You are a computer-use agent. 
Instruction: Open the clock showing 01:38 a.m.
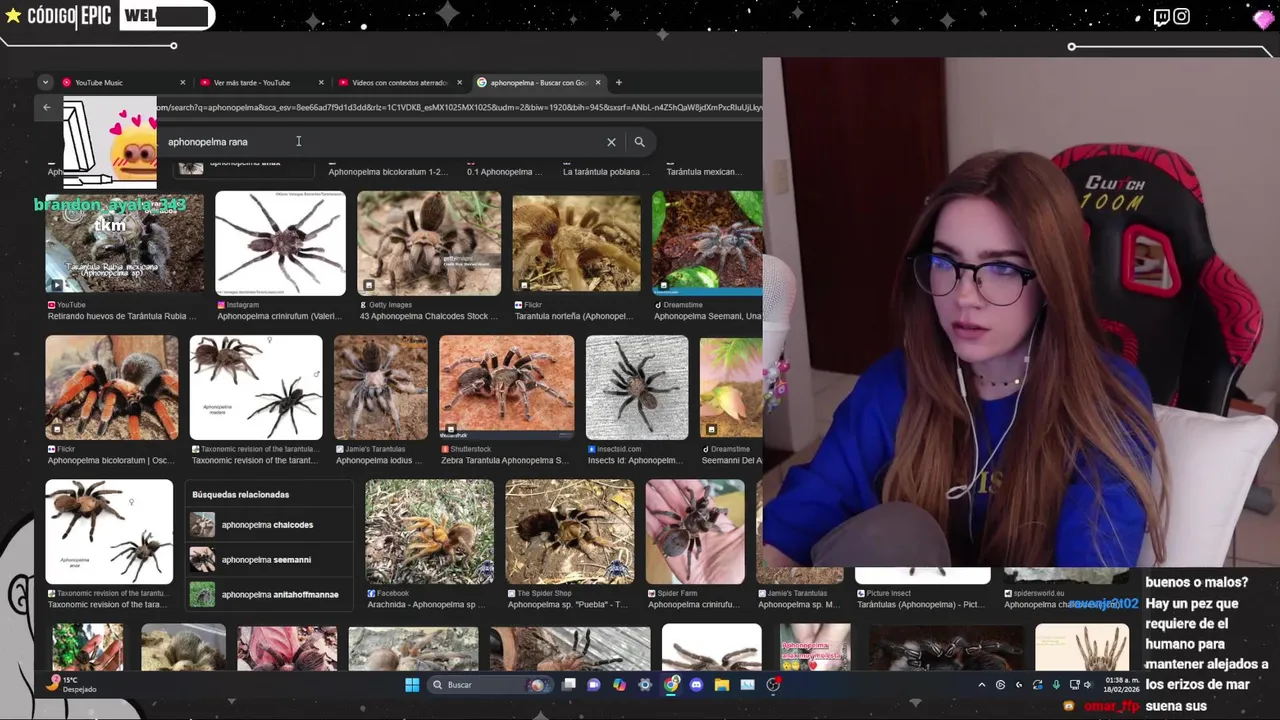coord(1121,685)
